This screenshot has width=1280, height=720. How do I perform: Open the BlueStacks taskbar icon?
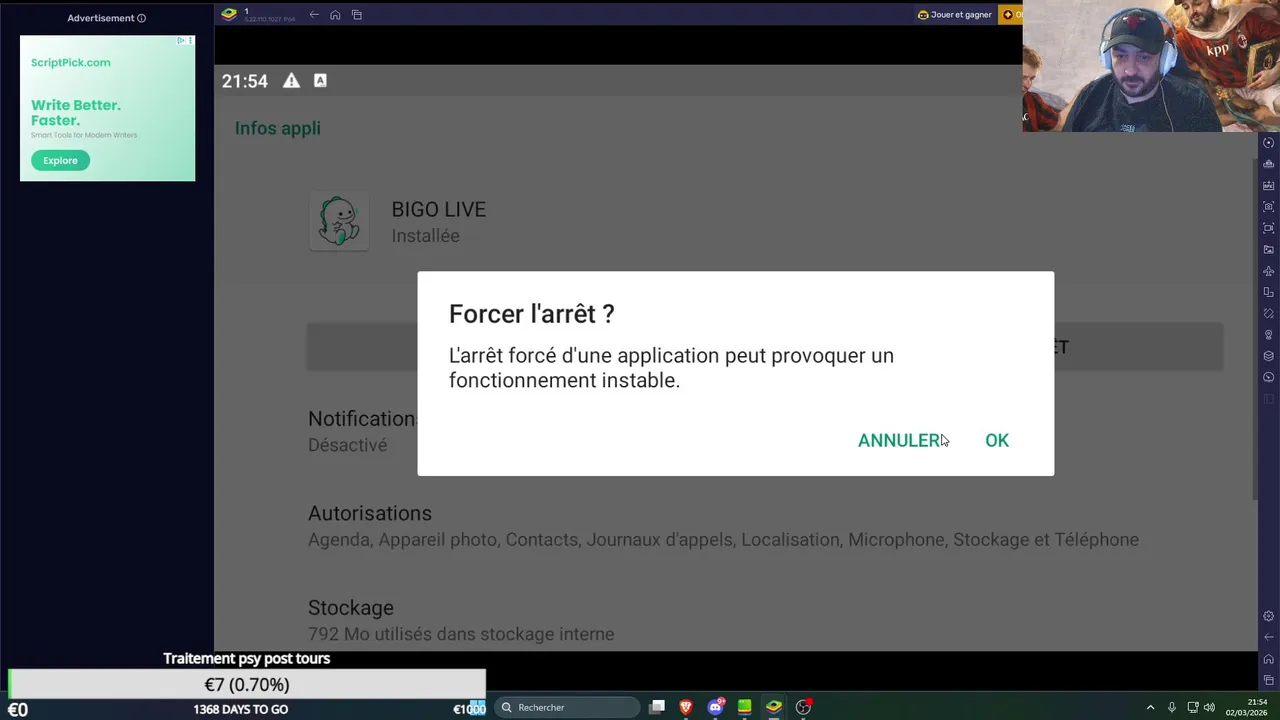(x=774, y=707)
